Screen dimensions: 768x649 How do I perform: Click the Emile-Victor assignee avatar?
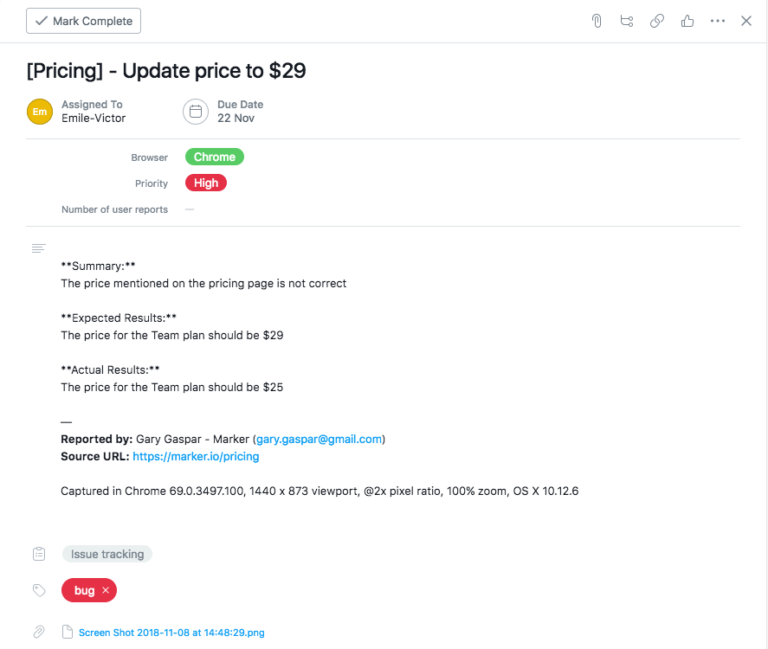click(40, 111)
